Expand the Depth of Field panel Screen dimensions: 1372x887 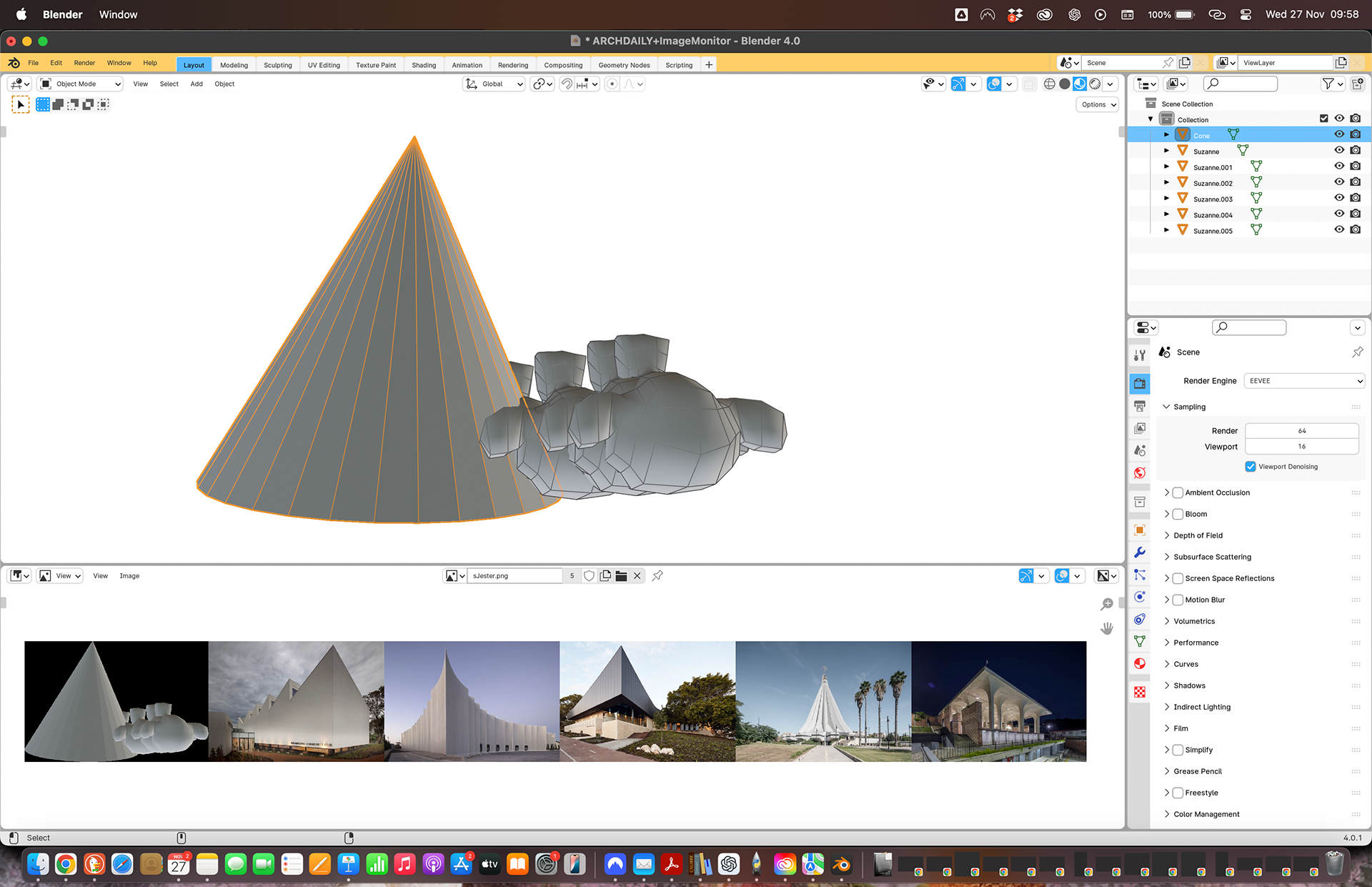point(1198,535)
